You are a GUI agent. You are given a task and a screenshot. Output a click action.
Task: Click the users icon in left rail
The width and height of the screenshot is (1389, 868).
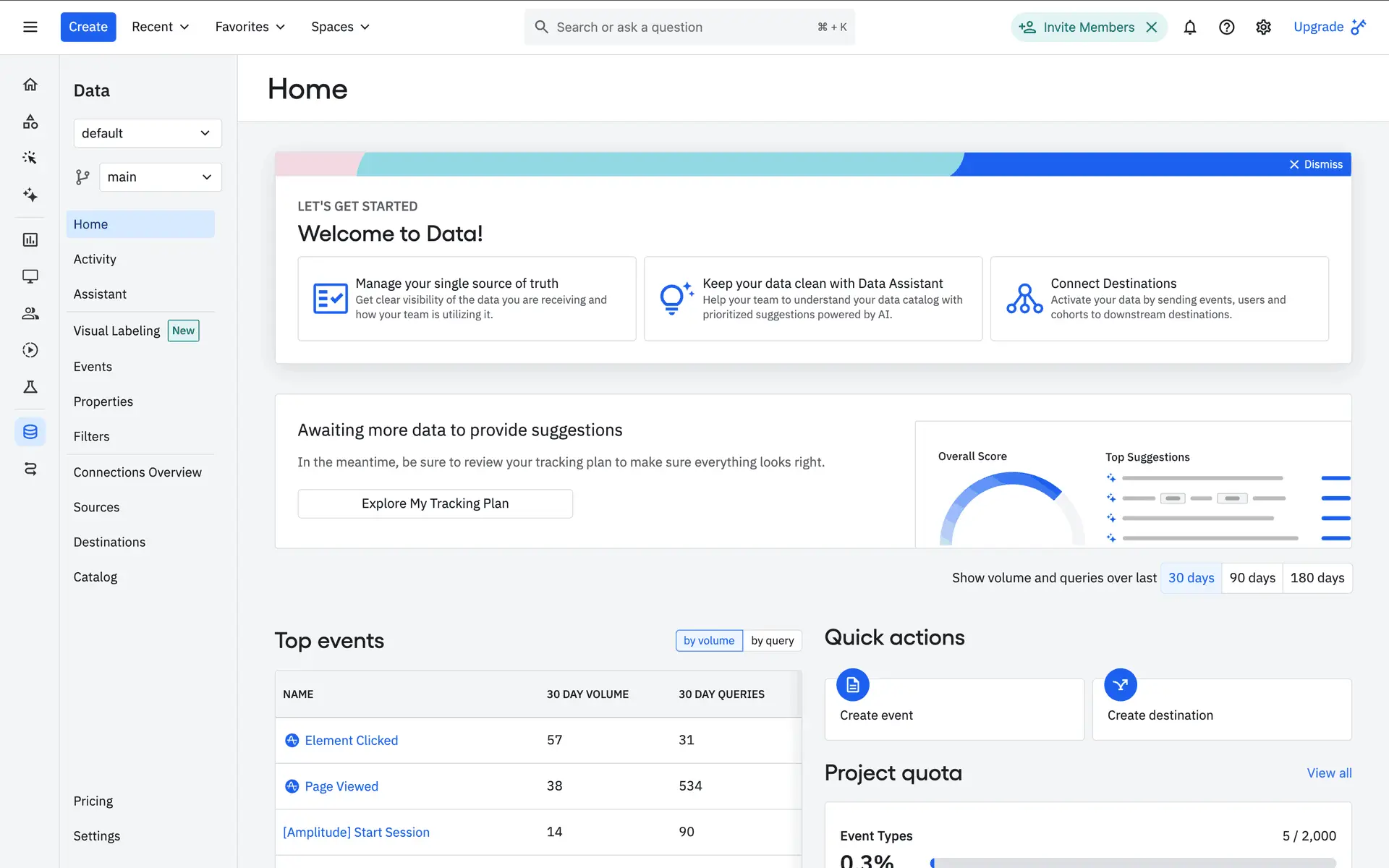(x=30, y=313)
